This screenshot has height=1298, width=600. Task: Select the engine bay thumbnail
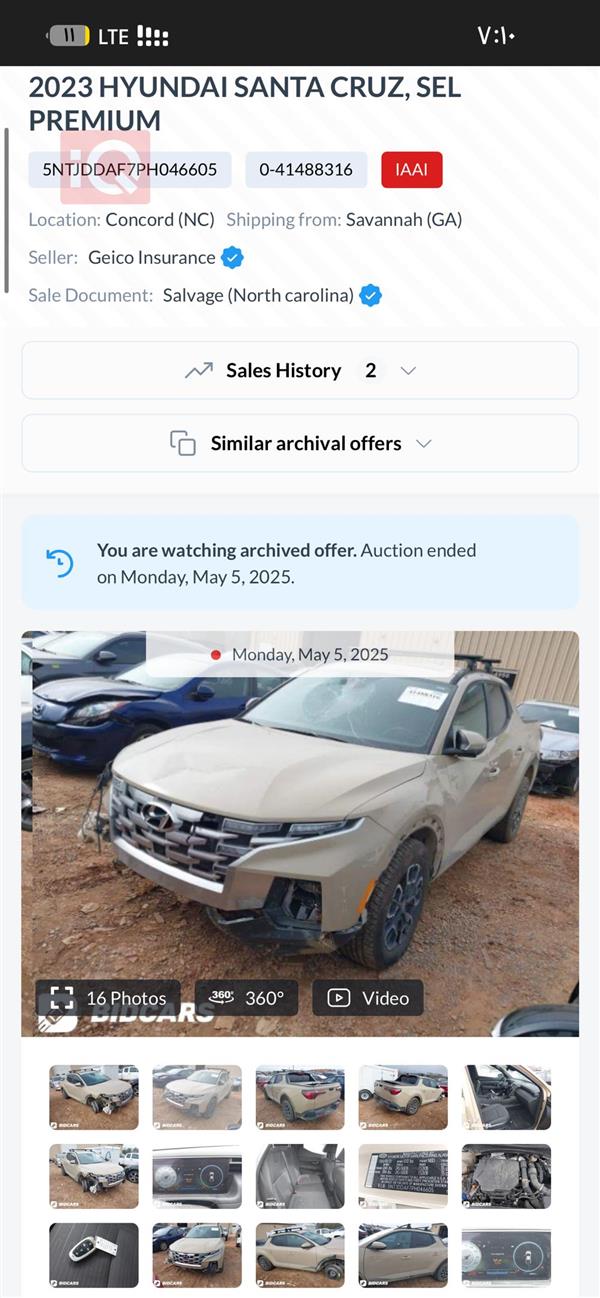[x=506, y=1177]
